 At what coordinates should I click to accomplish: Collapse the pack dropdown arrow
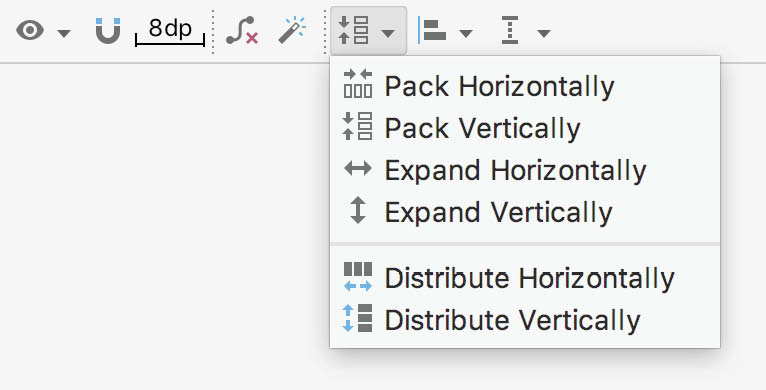point(388,33)
